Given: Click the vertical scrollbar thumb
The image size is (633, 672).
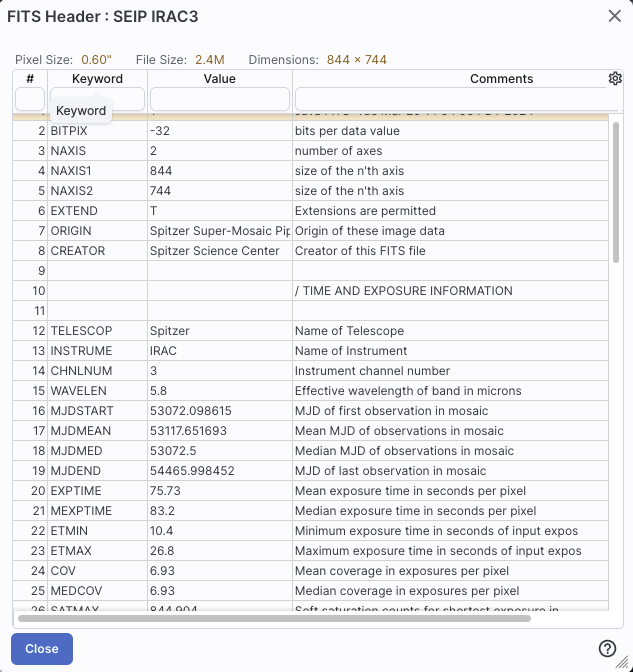Looking at the screenshot, I should click(616, 192).
